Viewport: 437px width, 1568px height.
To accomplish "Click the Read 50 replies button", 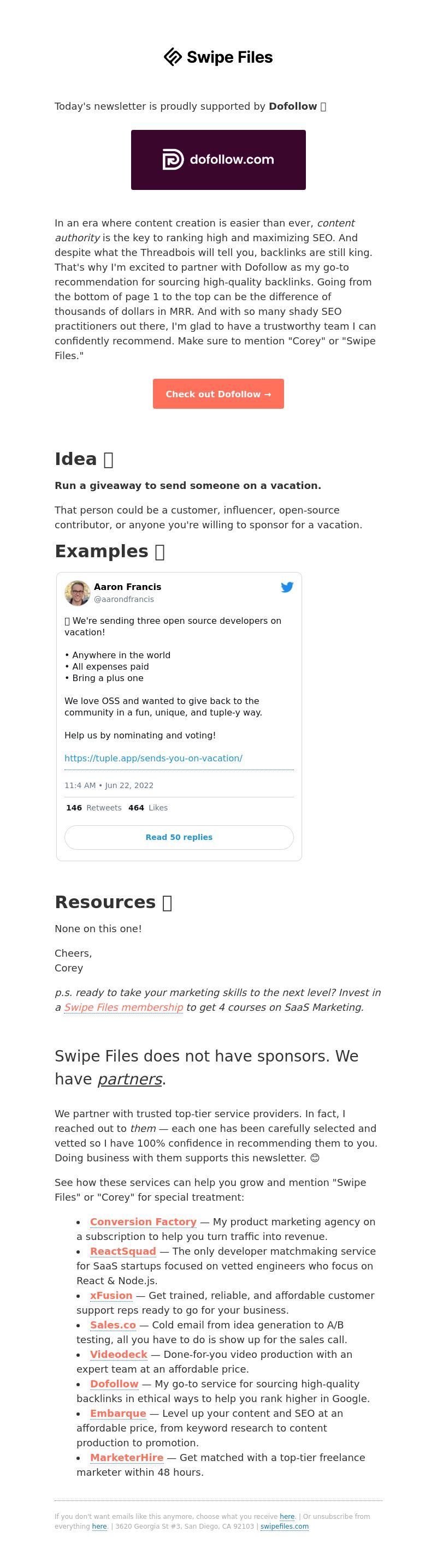I will click(179, 838).
